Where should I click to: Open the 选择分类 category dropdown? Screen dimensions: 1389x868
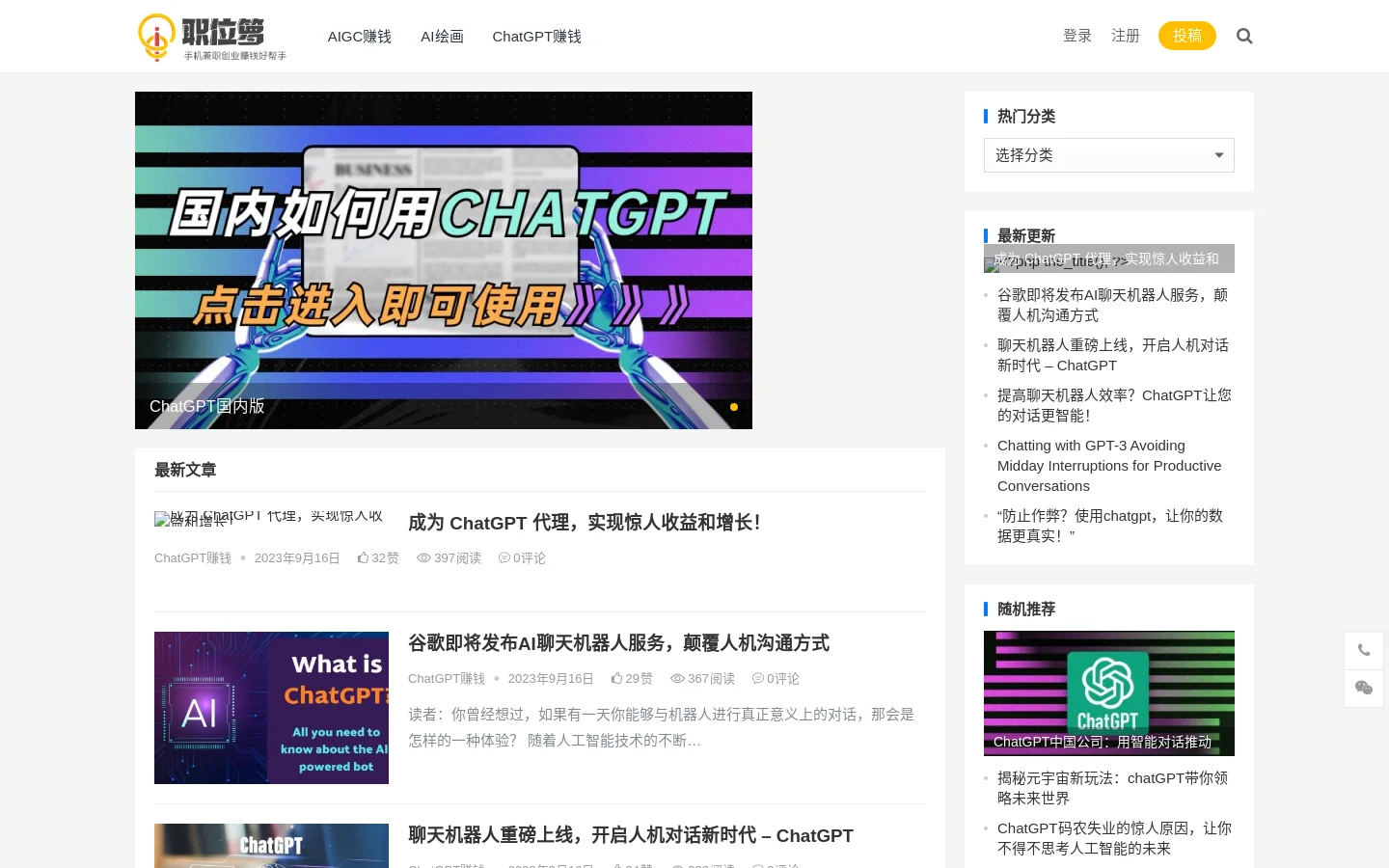[1109, 155]
